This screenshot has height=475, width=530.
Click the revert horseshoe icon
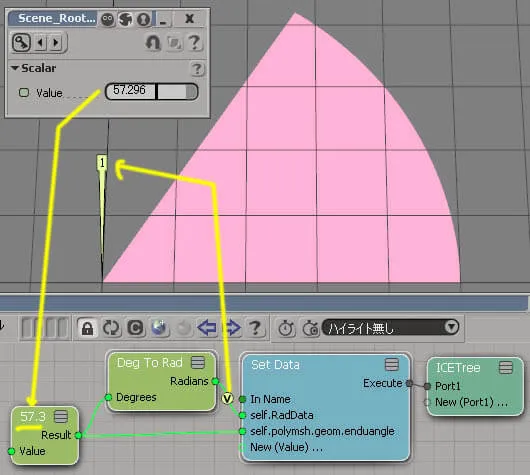pos(153,43)
